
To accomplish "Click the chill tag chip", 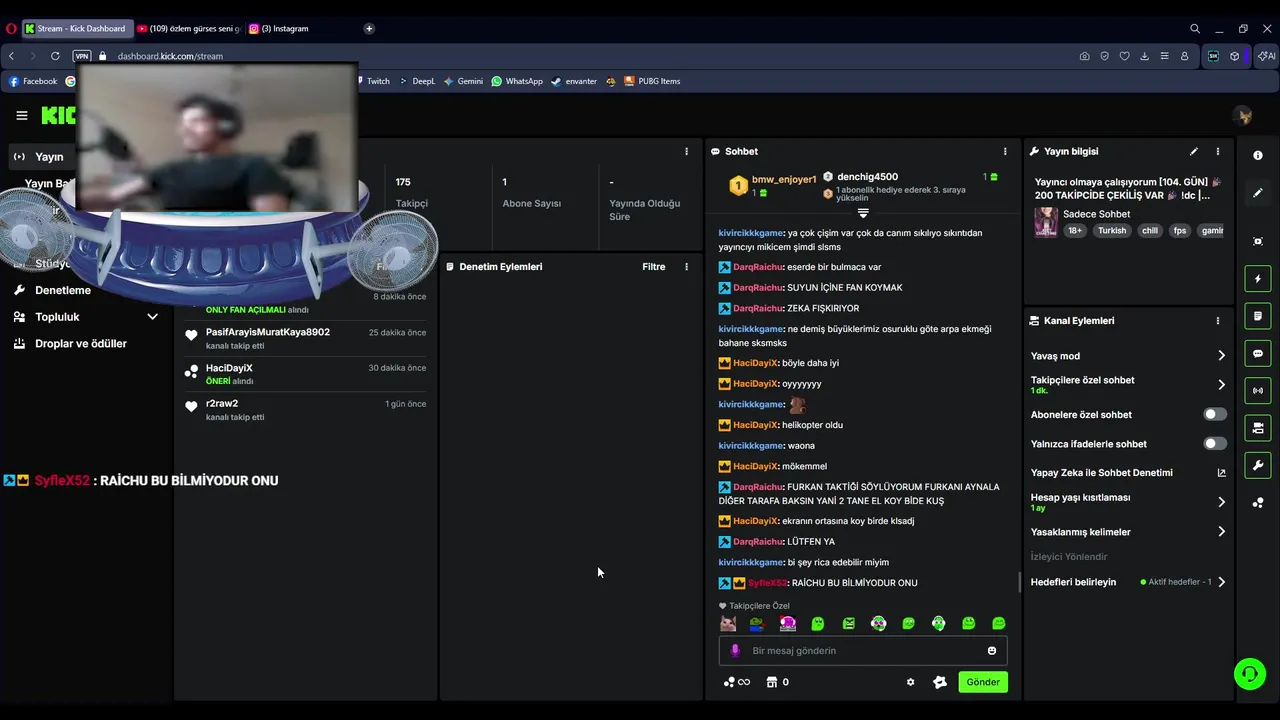I will [x=1149, y=230].
